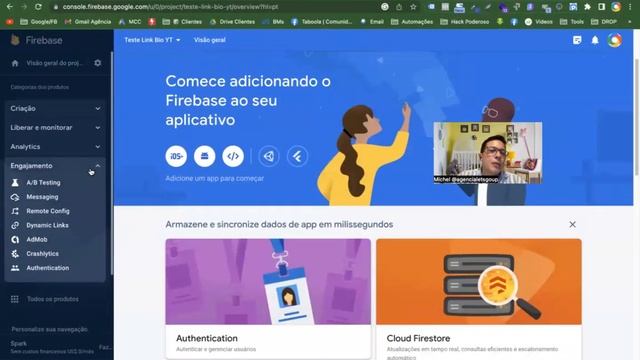Go back in browser history
Screen dimensions: 640x360
(9, 7)
